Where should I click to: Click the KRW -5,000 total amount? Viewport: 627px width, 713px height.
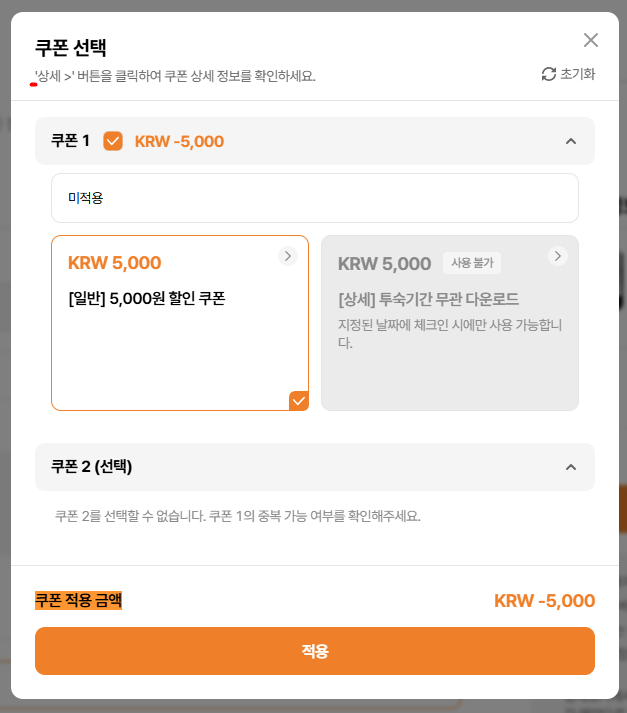click(x=544, y=601)
